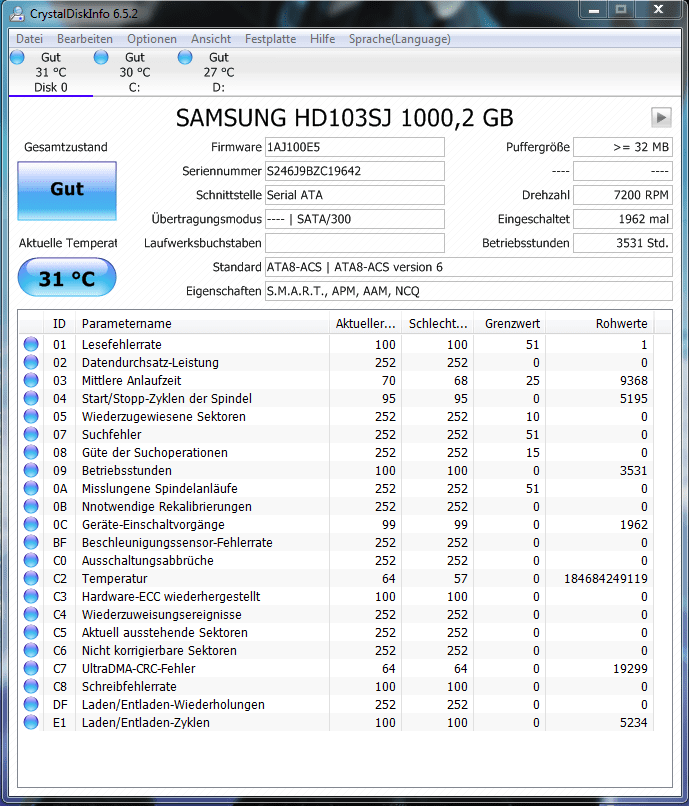Screen dimensions: 689x806
Task: Open the Optionen menu
Action: (152, 39)
